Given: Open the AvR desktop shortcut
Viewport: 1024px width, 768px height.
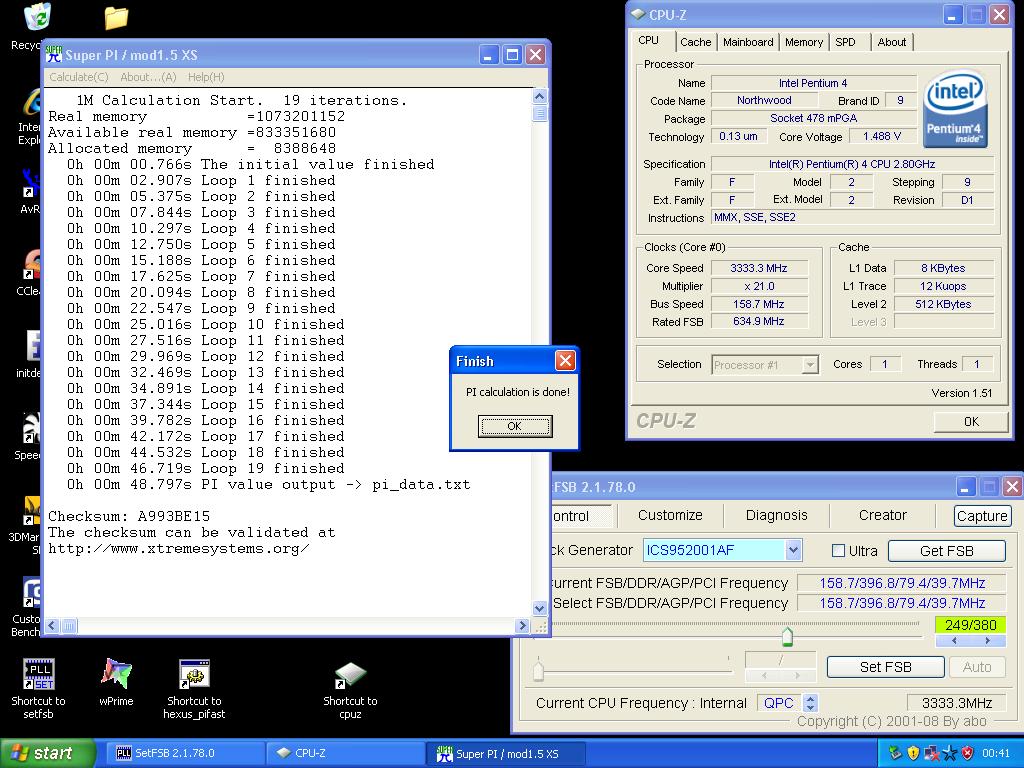Looking at the screenshot, I should 31,184.
